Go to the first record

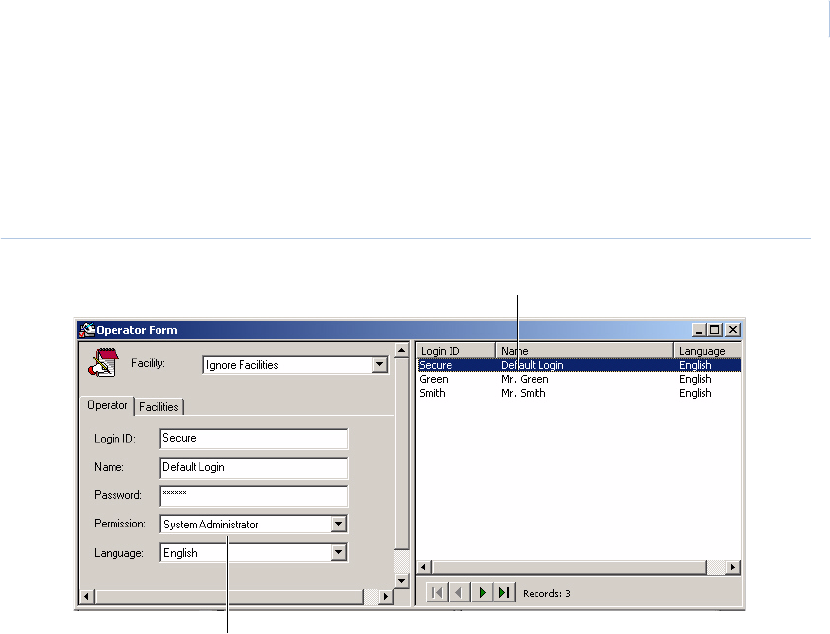coord(437,592)
